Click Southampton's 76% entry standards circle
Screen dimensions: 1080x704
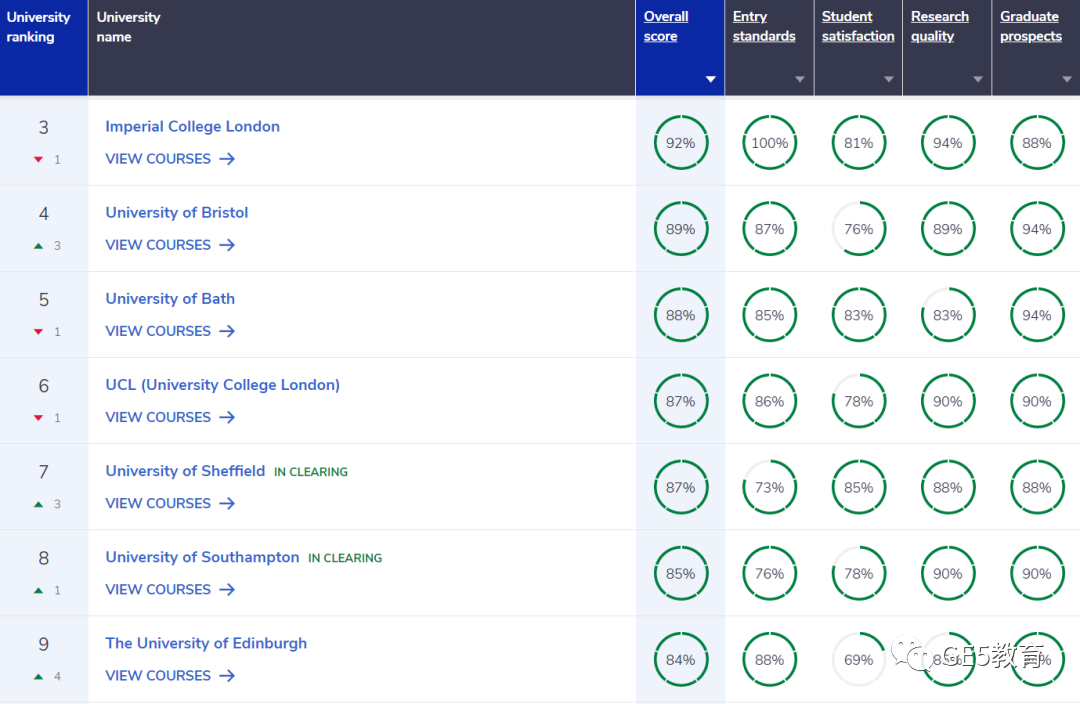coord(769,573)
